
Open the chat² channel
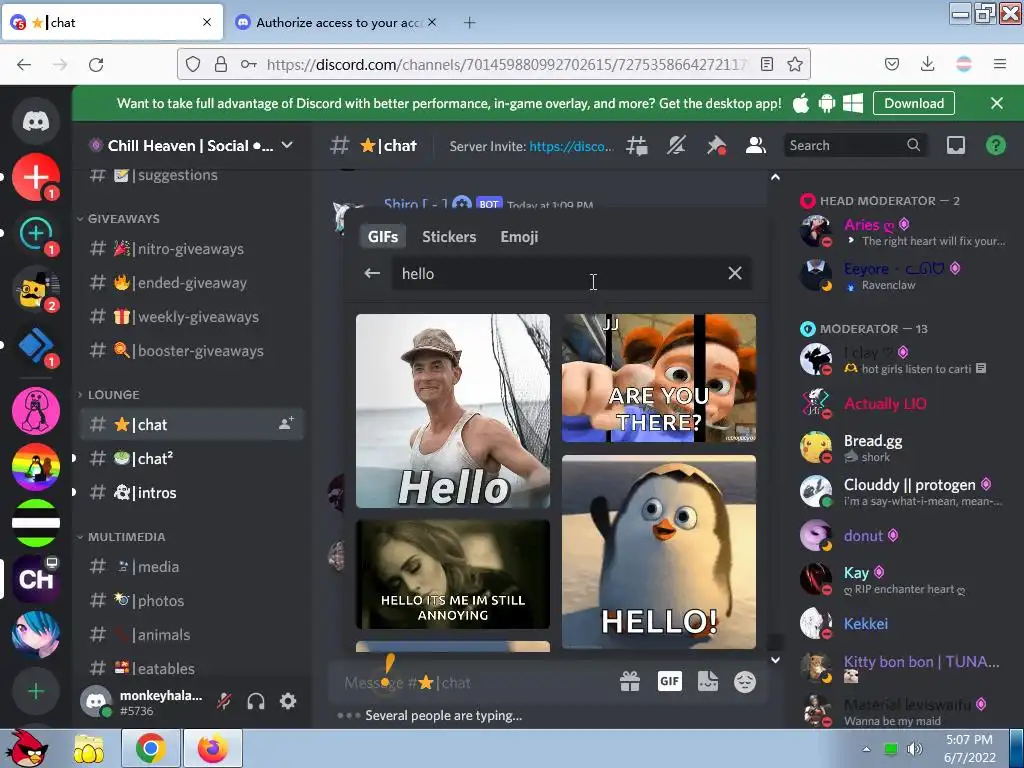click(192, 458)
